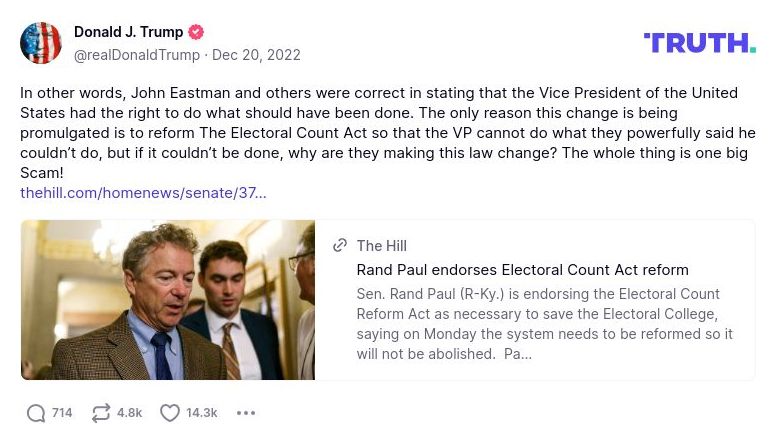Click the TRUTH logo
This screenshot has width=777, height=444.
(x=699, y=42)
